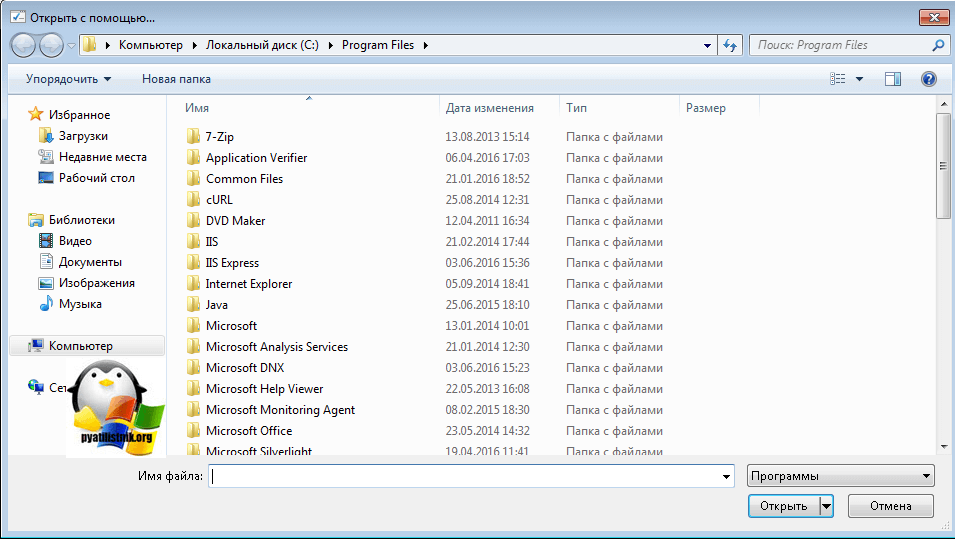The height and width of the screenshot is (539, 955).
Task: Select Рабочий стол in the sidebar
Action: 96,178
